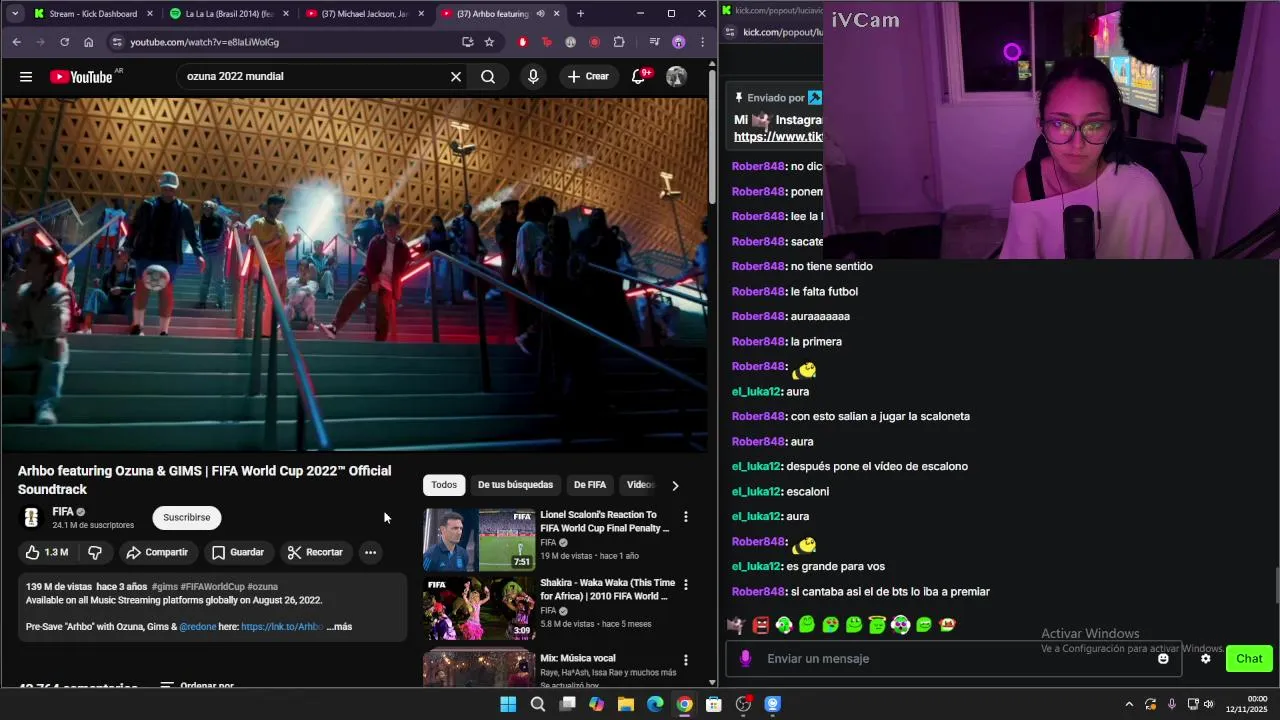Select the De tus búsquedas chip

515,485
